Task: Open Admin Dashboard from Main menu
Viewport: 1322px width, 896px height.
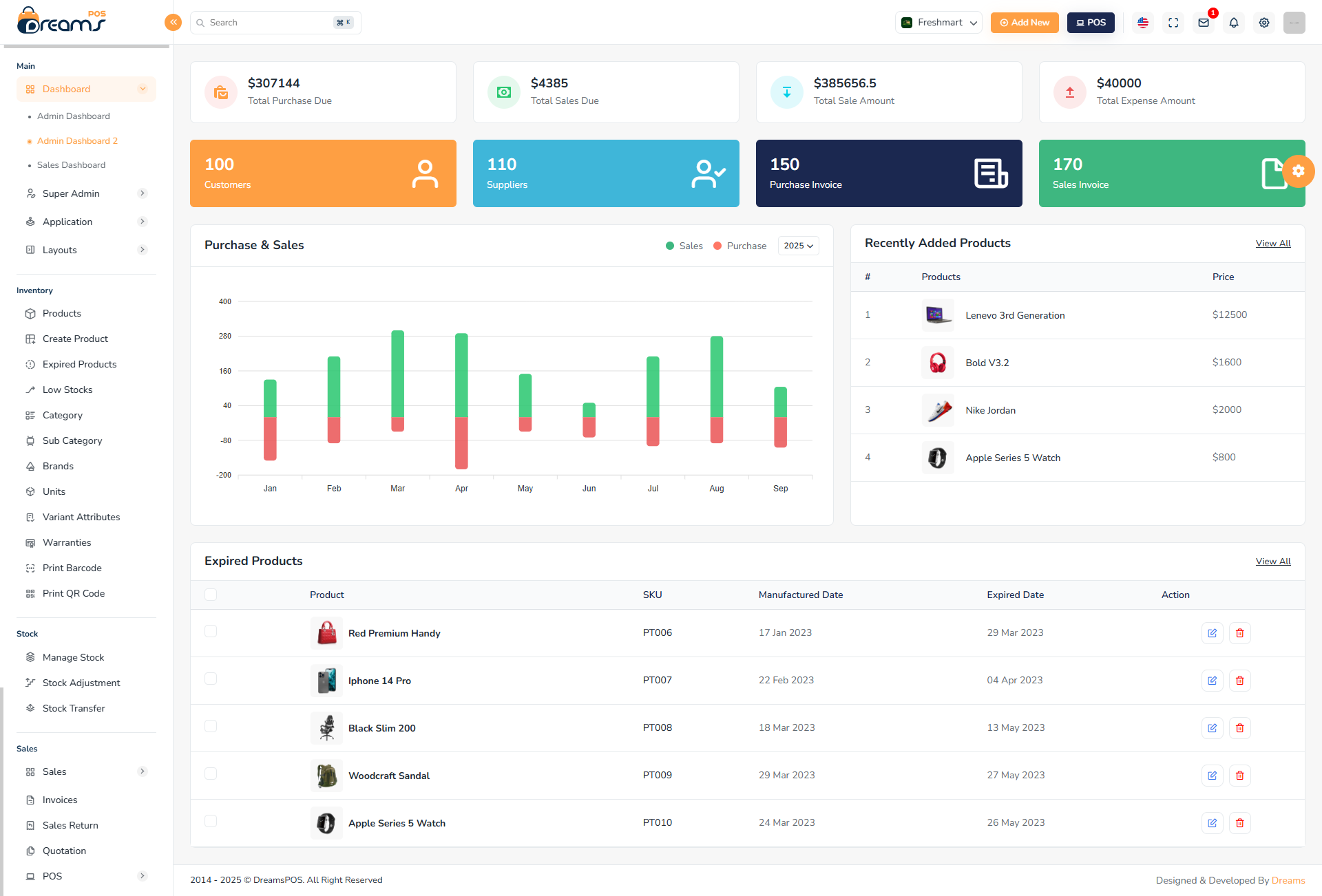Action: coord(73,116)
